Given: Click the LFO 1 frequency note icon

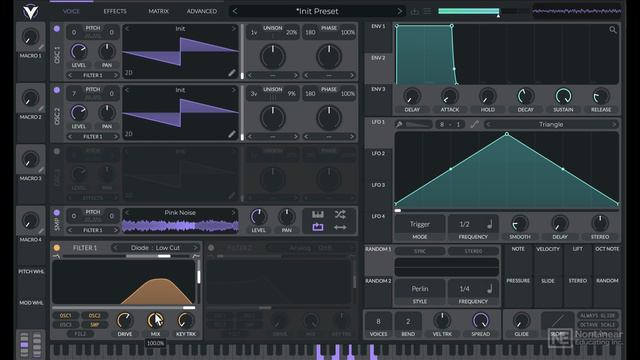Looking at the screenshot, I should coord(490,224).
